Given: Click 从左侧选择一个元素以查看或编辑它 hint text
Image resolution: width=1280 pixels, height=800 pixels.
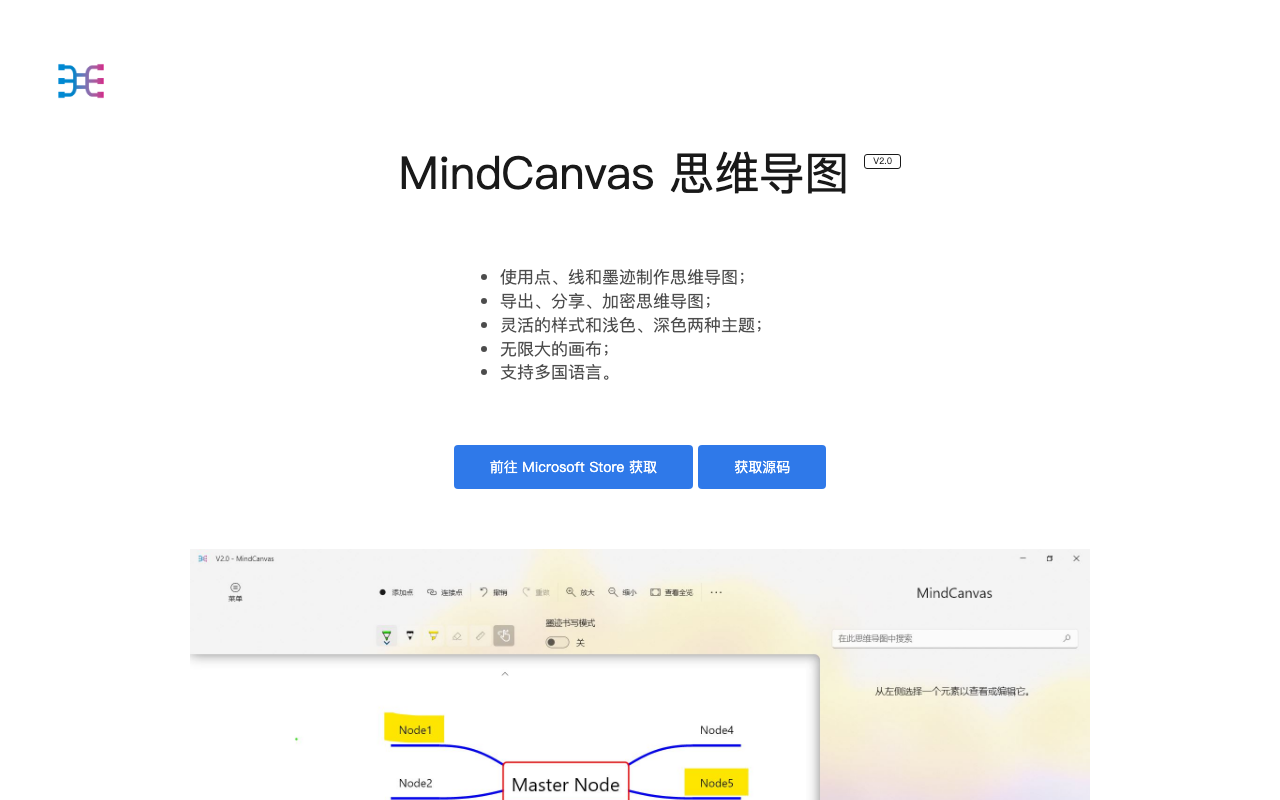Looking at the screenshot, I should click(x=953, y=691).
